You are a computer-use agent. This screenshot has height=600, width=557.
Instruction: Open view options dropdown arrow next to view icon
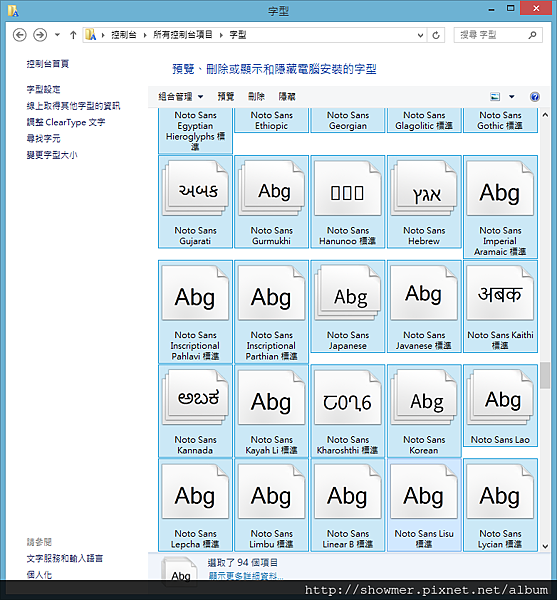click(511, 96)
